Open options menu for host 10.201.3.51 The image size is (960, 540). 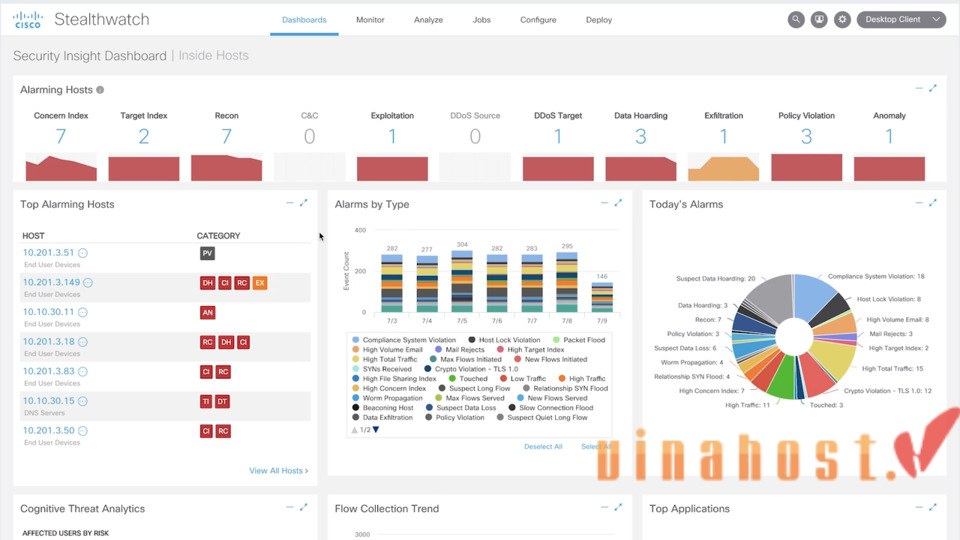pos(83,253)
